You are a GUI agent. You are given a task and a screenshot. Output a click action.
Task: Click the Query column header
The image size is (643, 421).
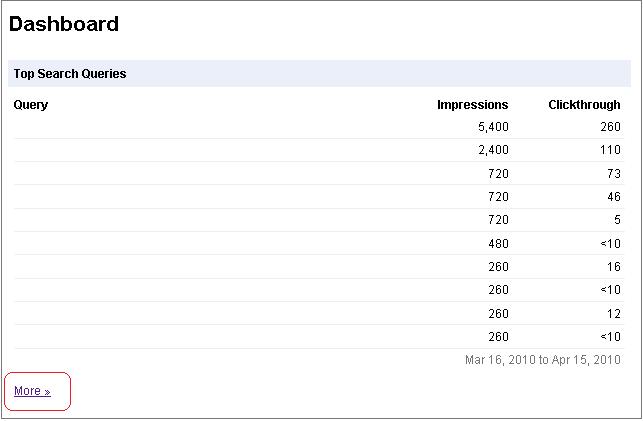pos(31,105)
